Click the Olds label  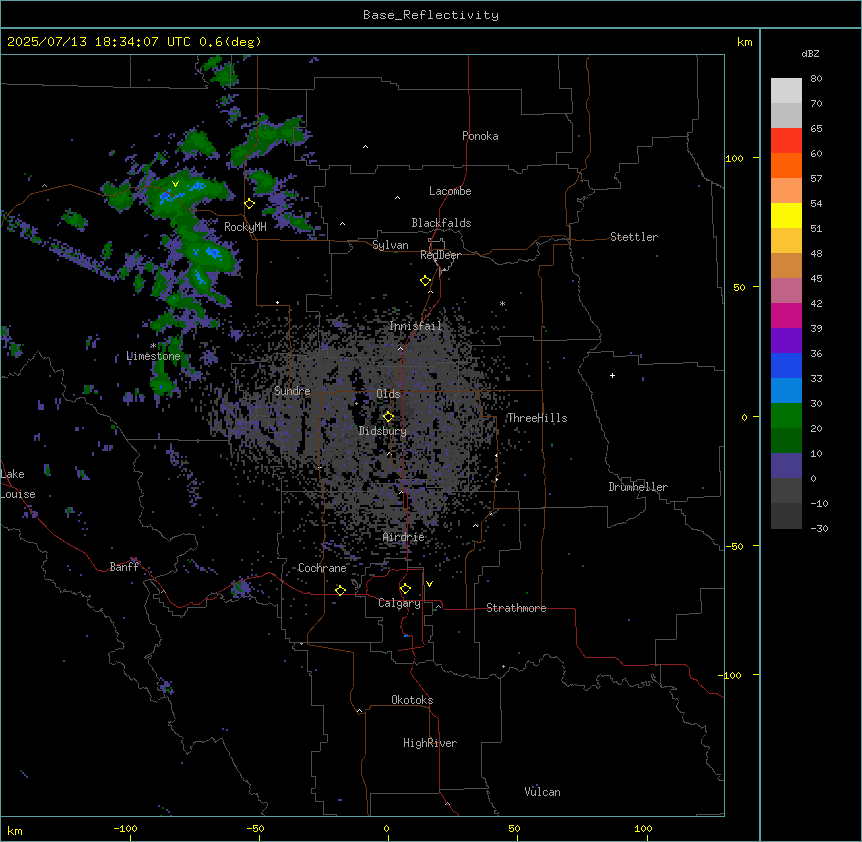point(388,394)
